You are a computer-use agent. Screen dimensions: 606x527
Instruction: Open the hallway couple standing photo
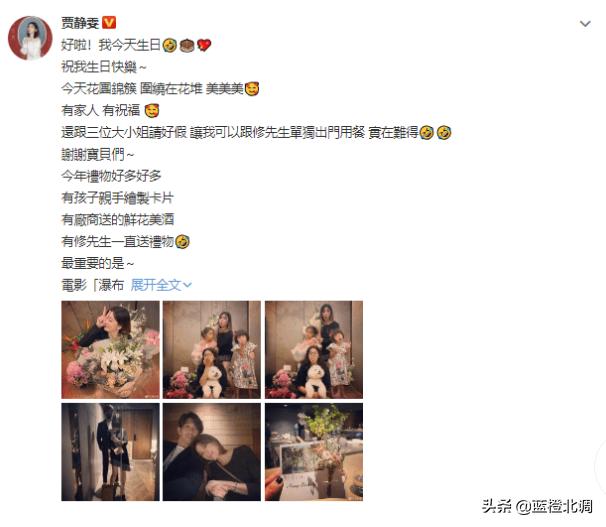tap(111, 452)
